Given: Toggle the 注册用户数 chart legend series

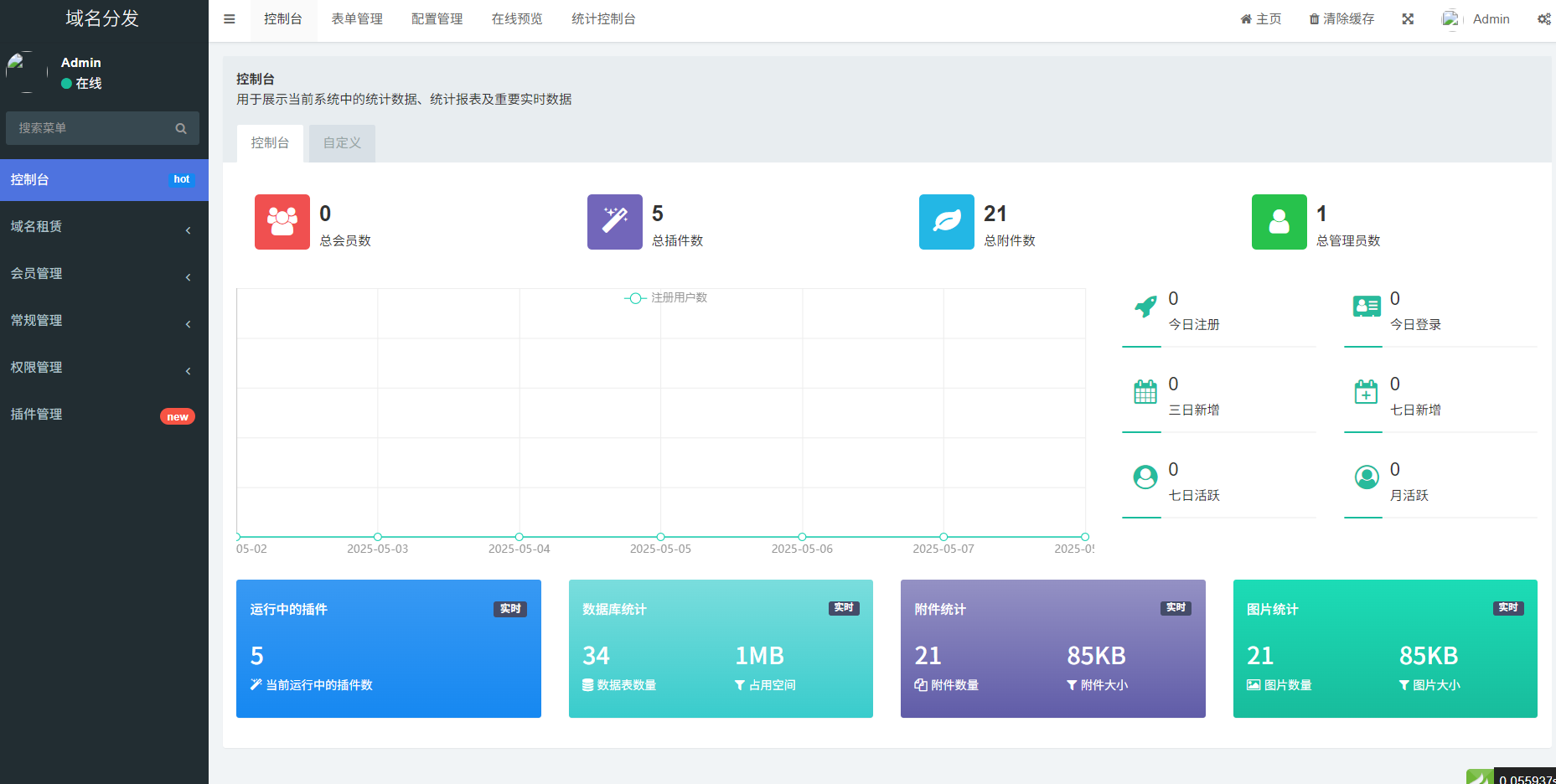Looking at the screenshot, I should [x=666, y=298].
